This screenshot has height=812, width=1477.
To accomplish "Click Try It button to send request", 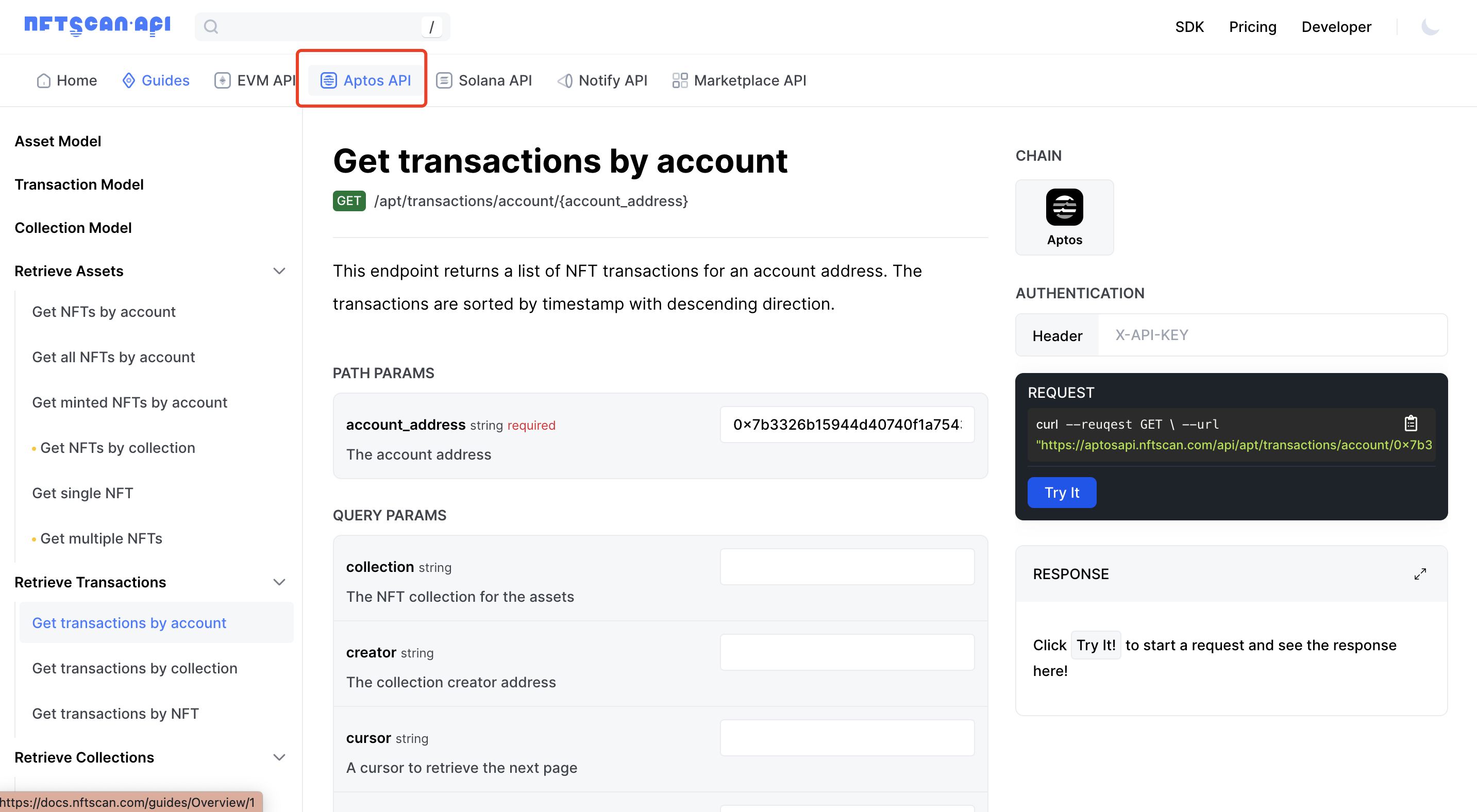I will [x=1062, y=492].
